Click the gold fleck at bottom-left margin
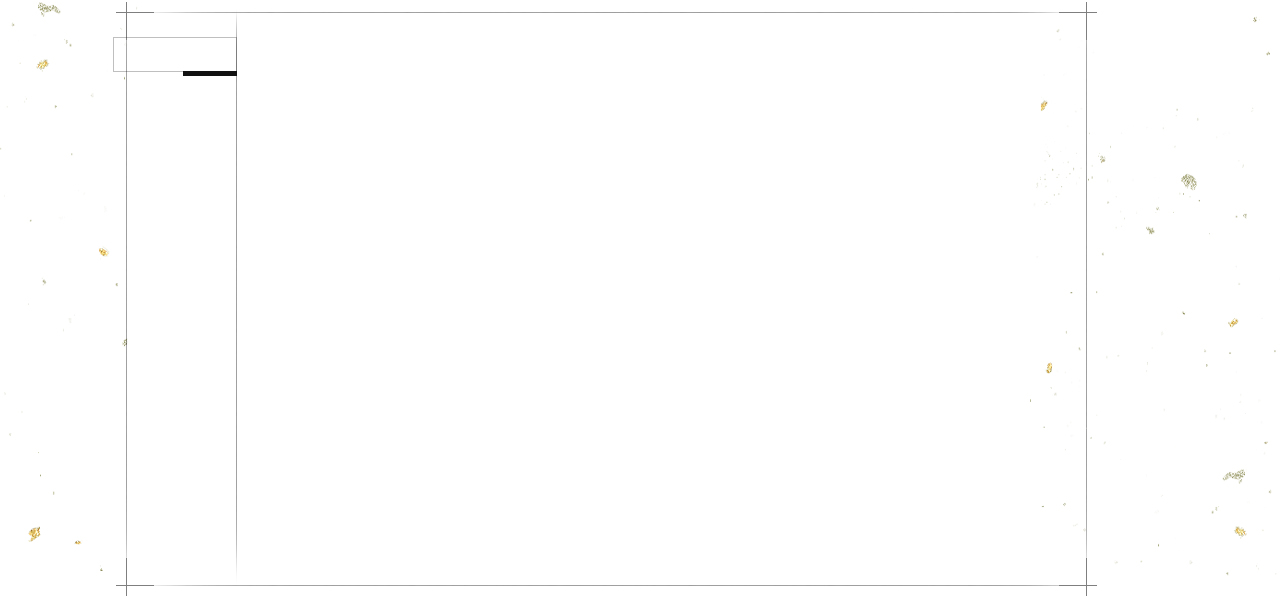The image size is (1280, 601). [x=34, y=534]
